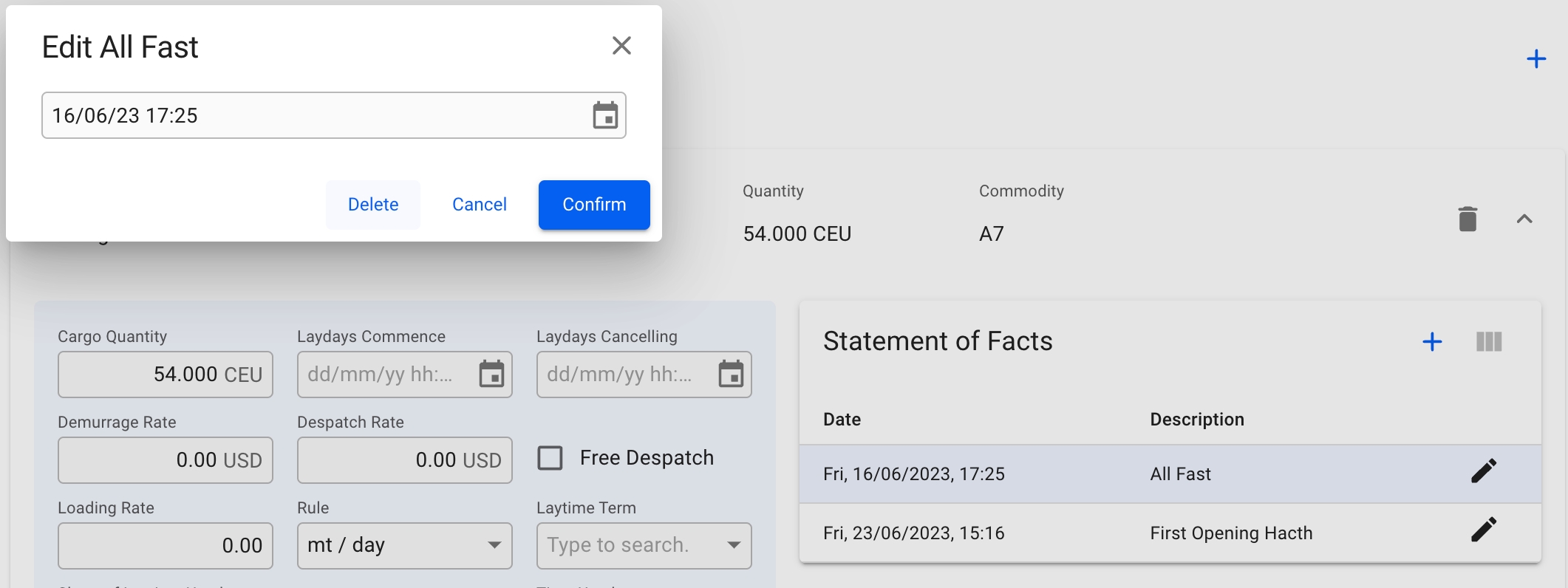Open the Laytime Term dropdown
The height and width of the screenshot is (588, 1568).
coord(733,546)
